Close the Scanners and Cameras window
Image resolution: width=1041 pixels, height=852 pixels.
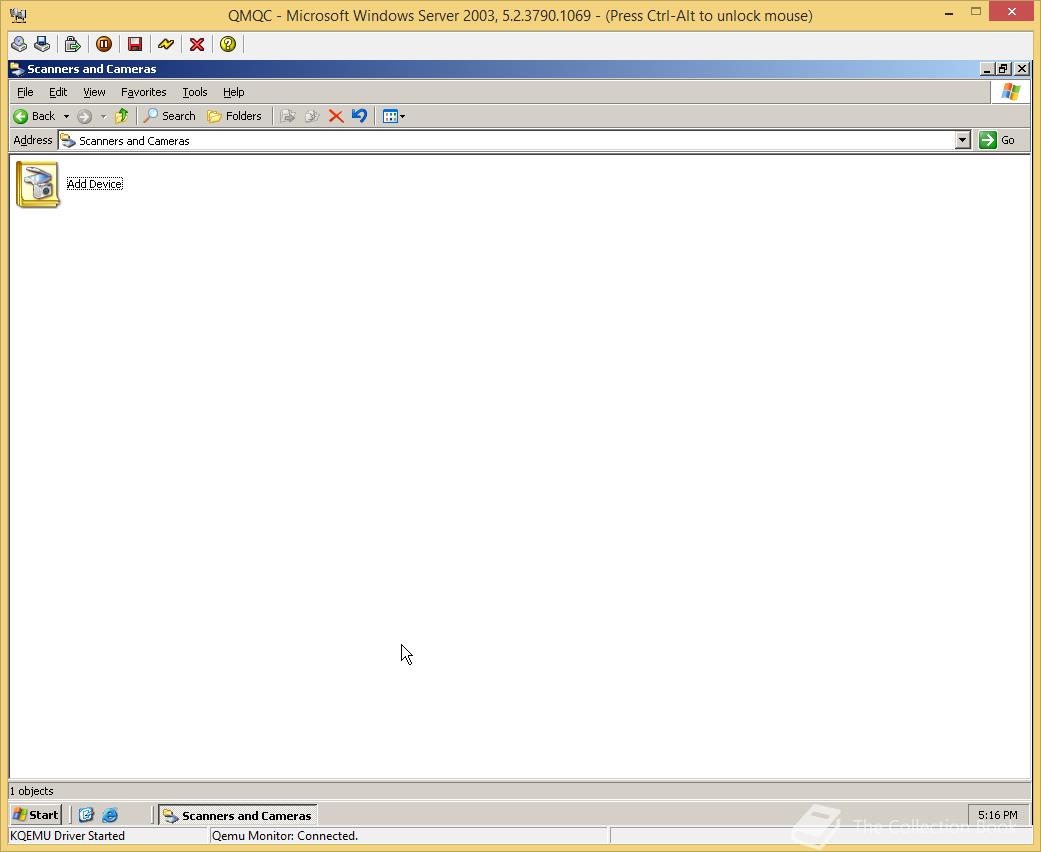(x=1022, y=69)
